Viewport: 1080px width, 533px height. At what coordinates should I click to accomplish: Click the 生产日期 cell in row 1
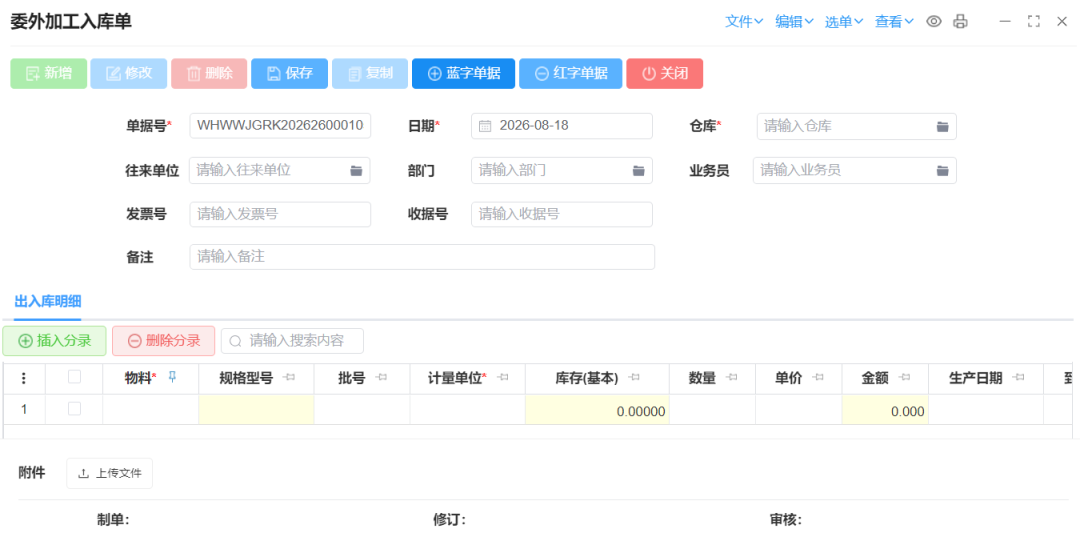click(986, 410)
